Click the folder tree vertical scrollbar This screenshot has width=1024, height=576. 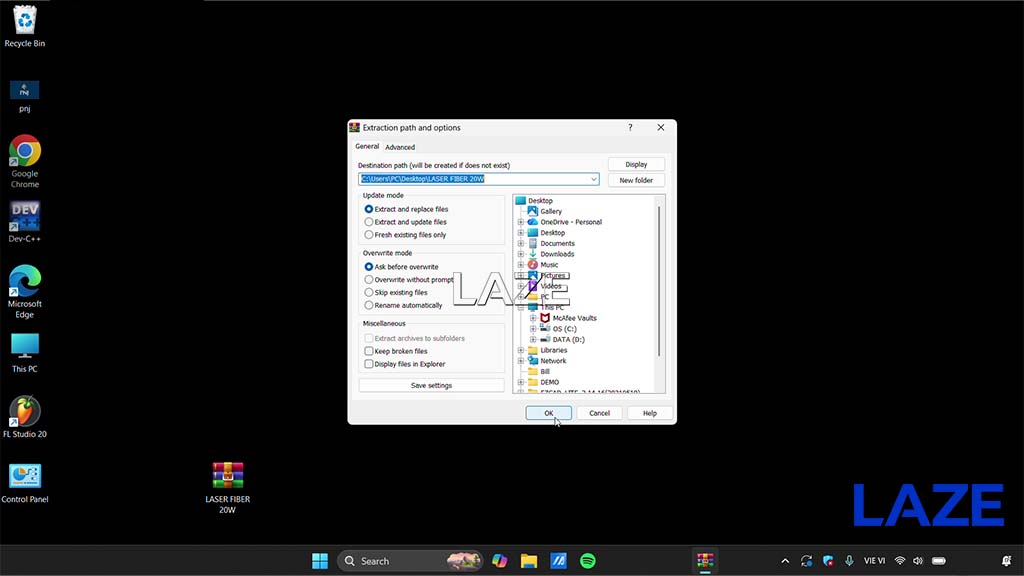[x=660, y=281]
